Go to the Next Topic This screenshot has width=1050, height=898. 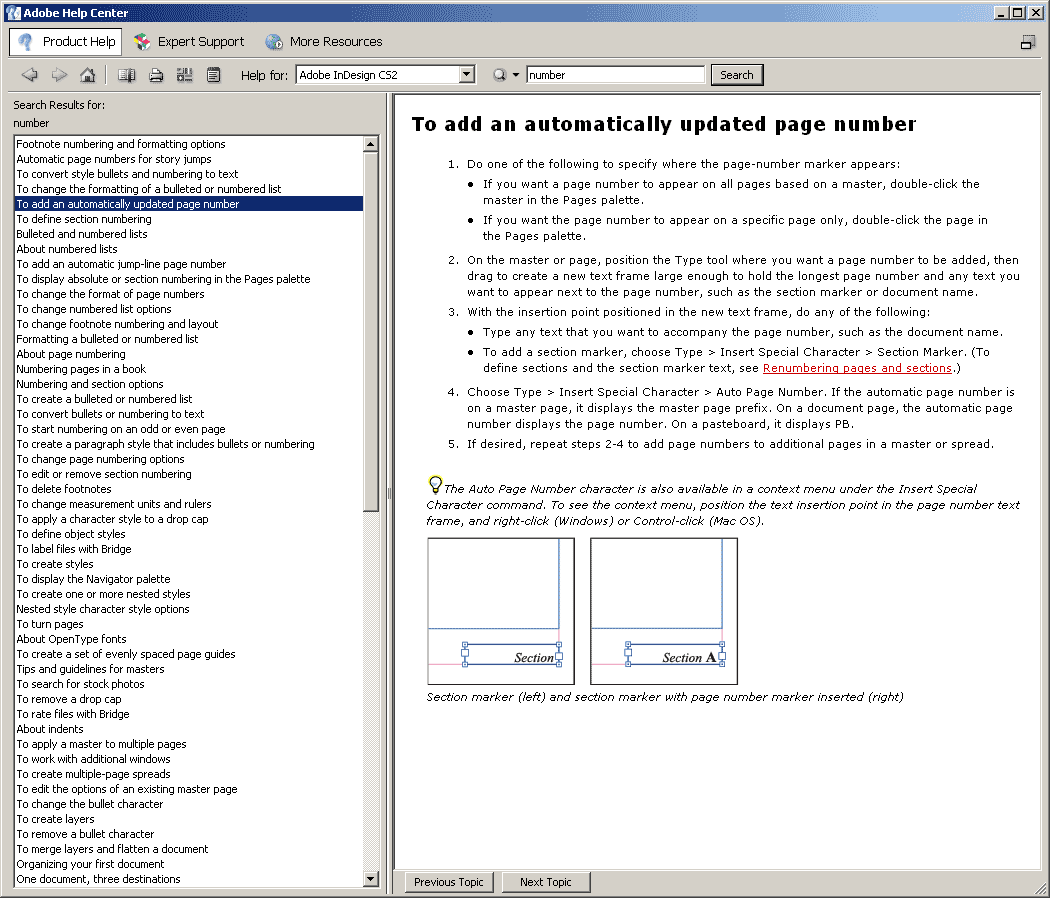pyautogui.click(x=546, y=882)
